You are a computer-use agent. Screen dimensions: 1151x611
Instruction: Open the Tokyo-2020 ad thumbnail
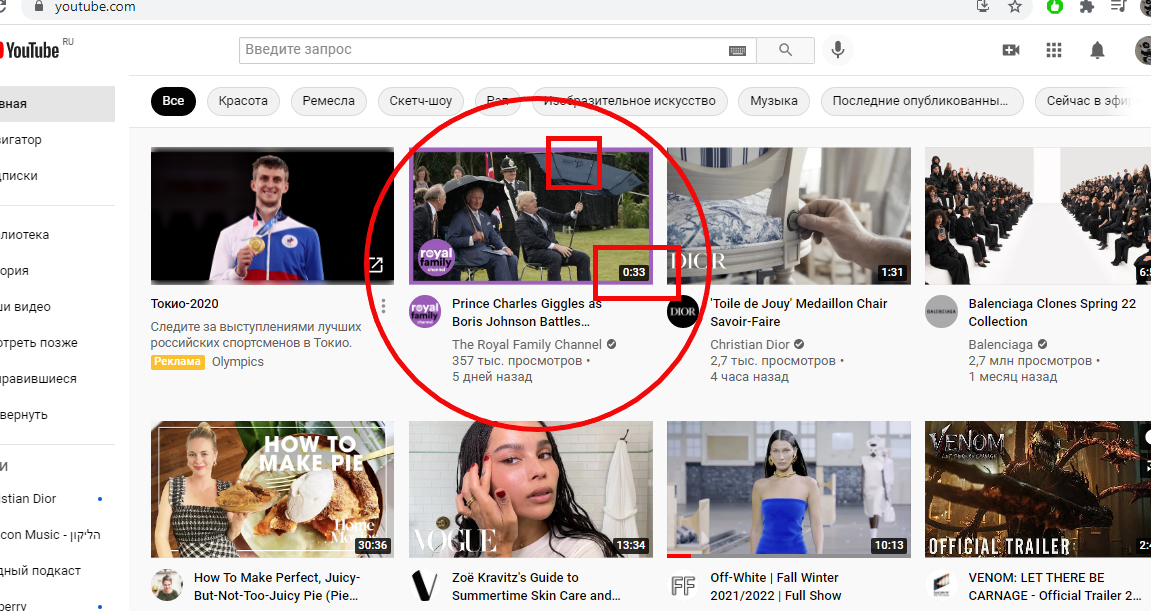[272, 216]
